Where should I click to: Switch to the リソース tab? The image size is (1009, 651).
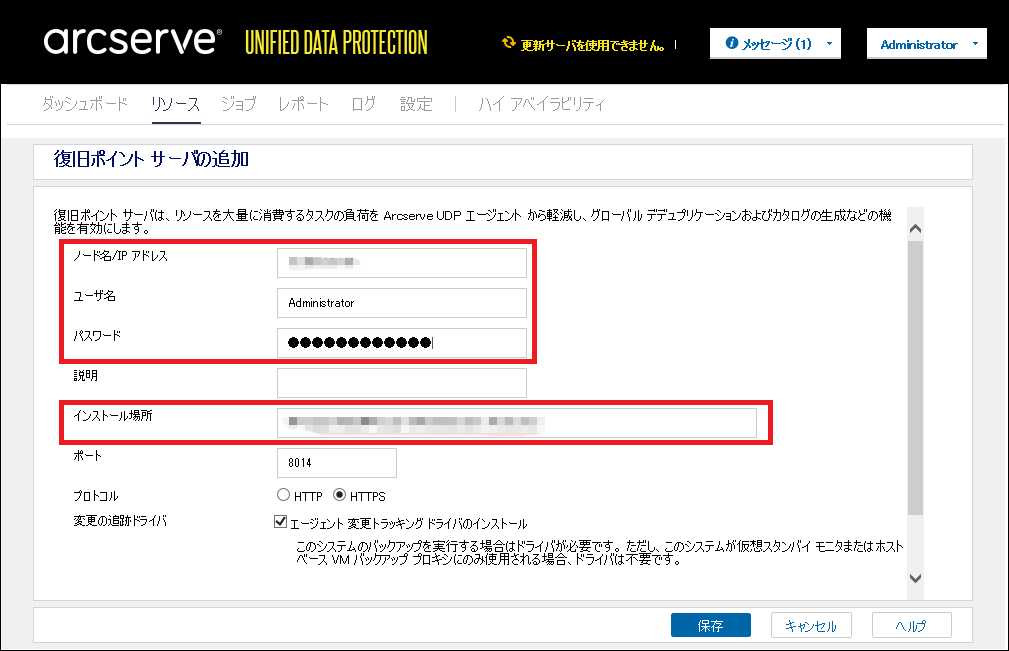pyautogui.click(x=176, y=104)
